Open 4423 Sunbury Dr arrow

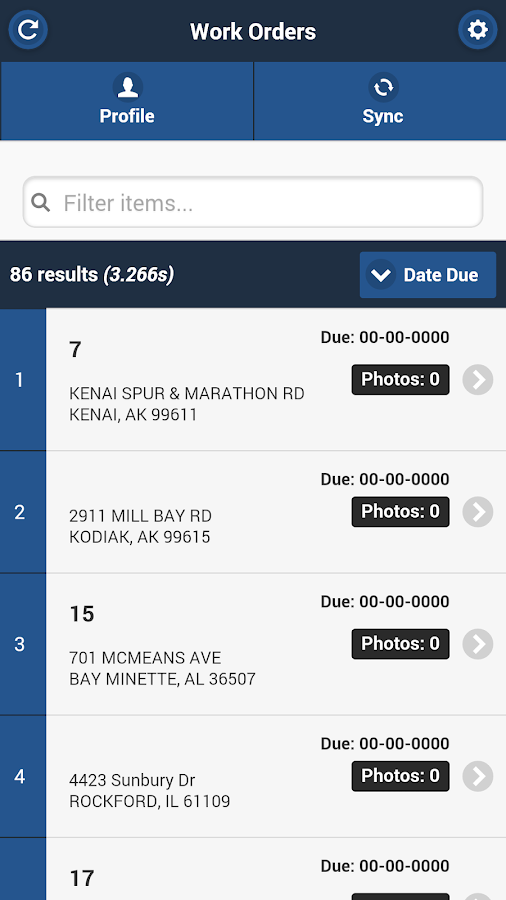tap(477, 776)
